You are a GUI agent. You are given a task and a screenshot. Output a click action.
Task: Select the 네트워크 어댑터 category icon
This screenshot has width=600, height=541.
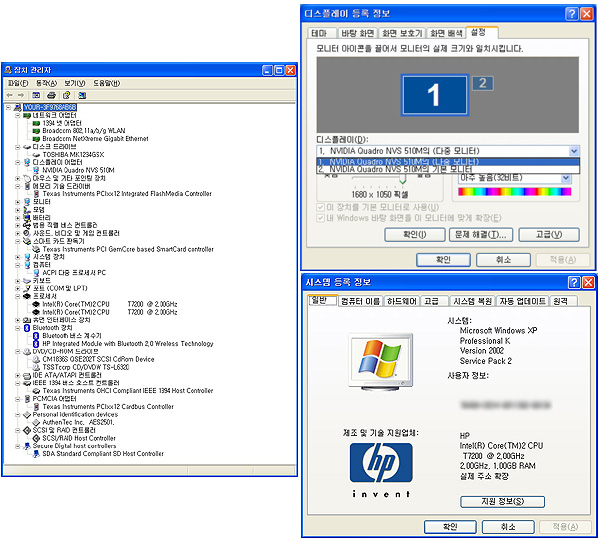[x=27, y=115]
